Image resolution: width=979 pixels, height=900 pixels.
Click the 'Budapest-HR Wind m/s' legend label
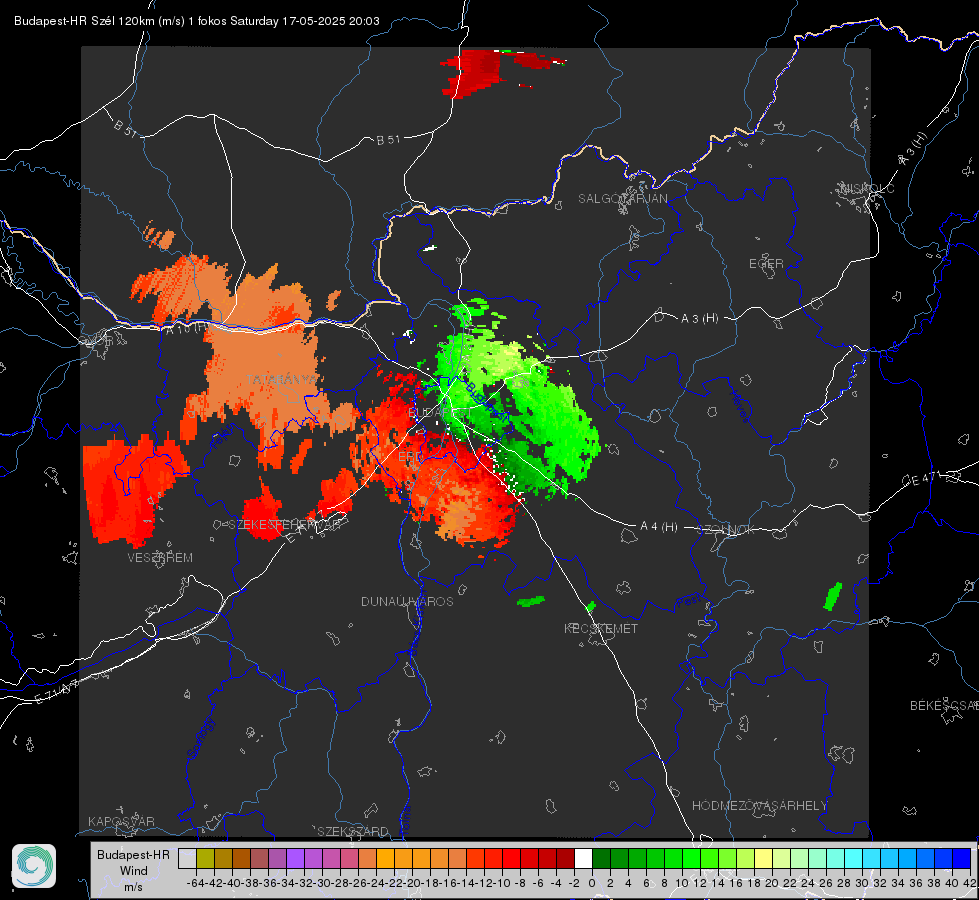pos(134,871)
